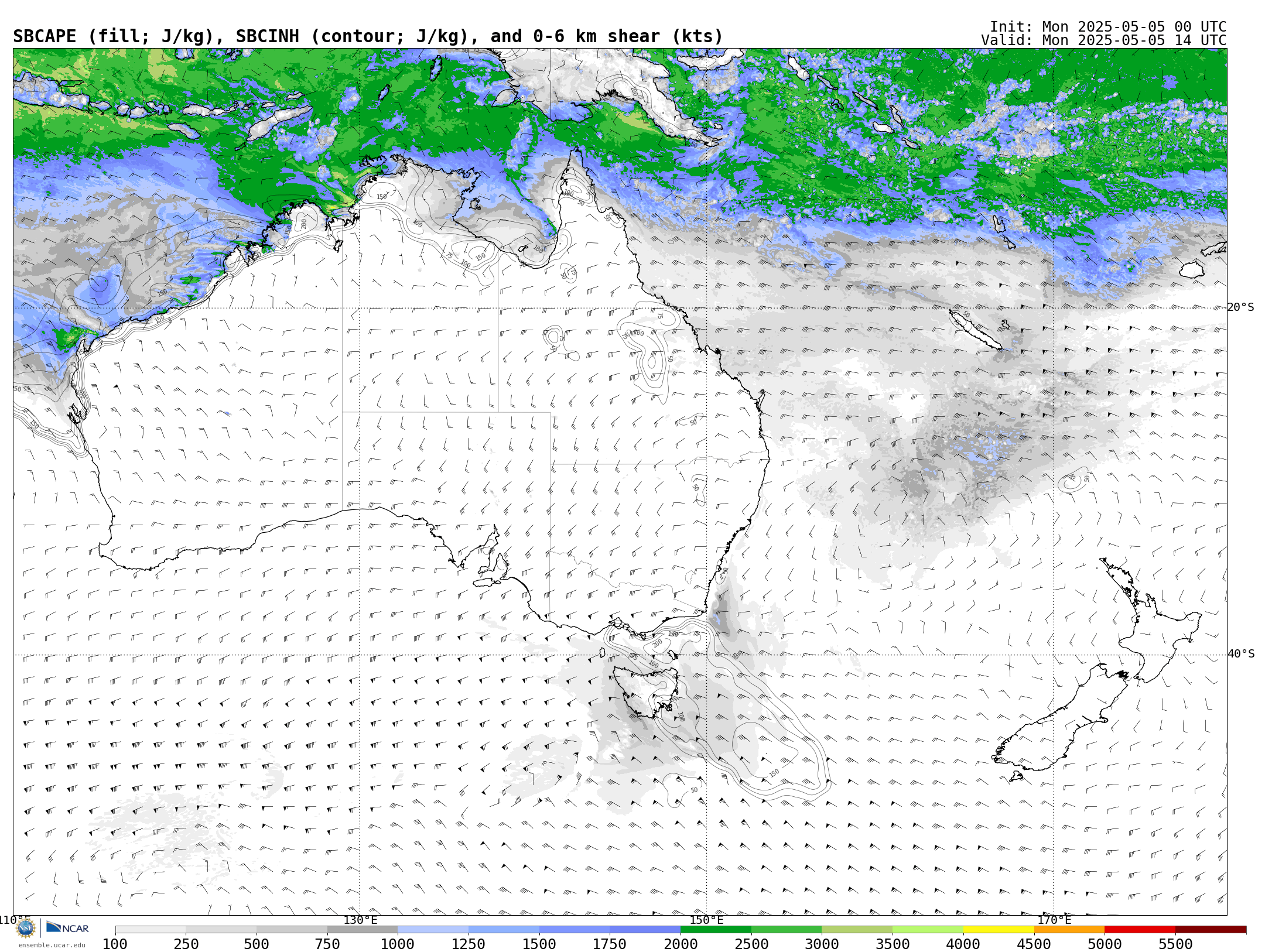Click the colorbar label '1250'
The image size is (1265, 952).
pyautogui.click(x=469, y=944)
